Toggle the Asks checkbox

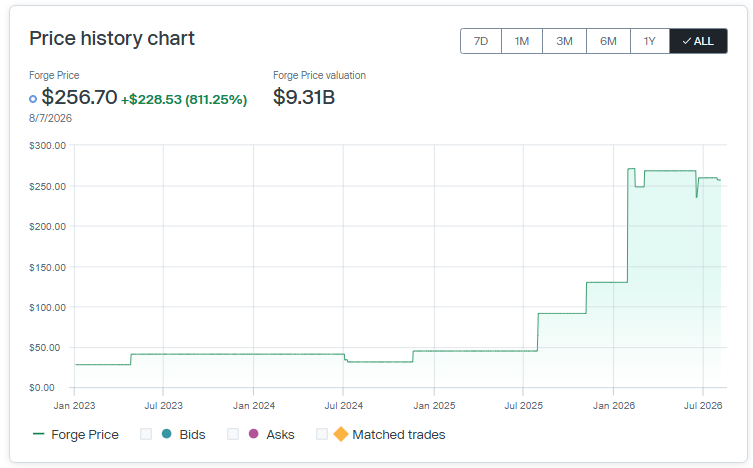(x=233, y=434)
